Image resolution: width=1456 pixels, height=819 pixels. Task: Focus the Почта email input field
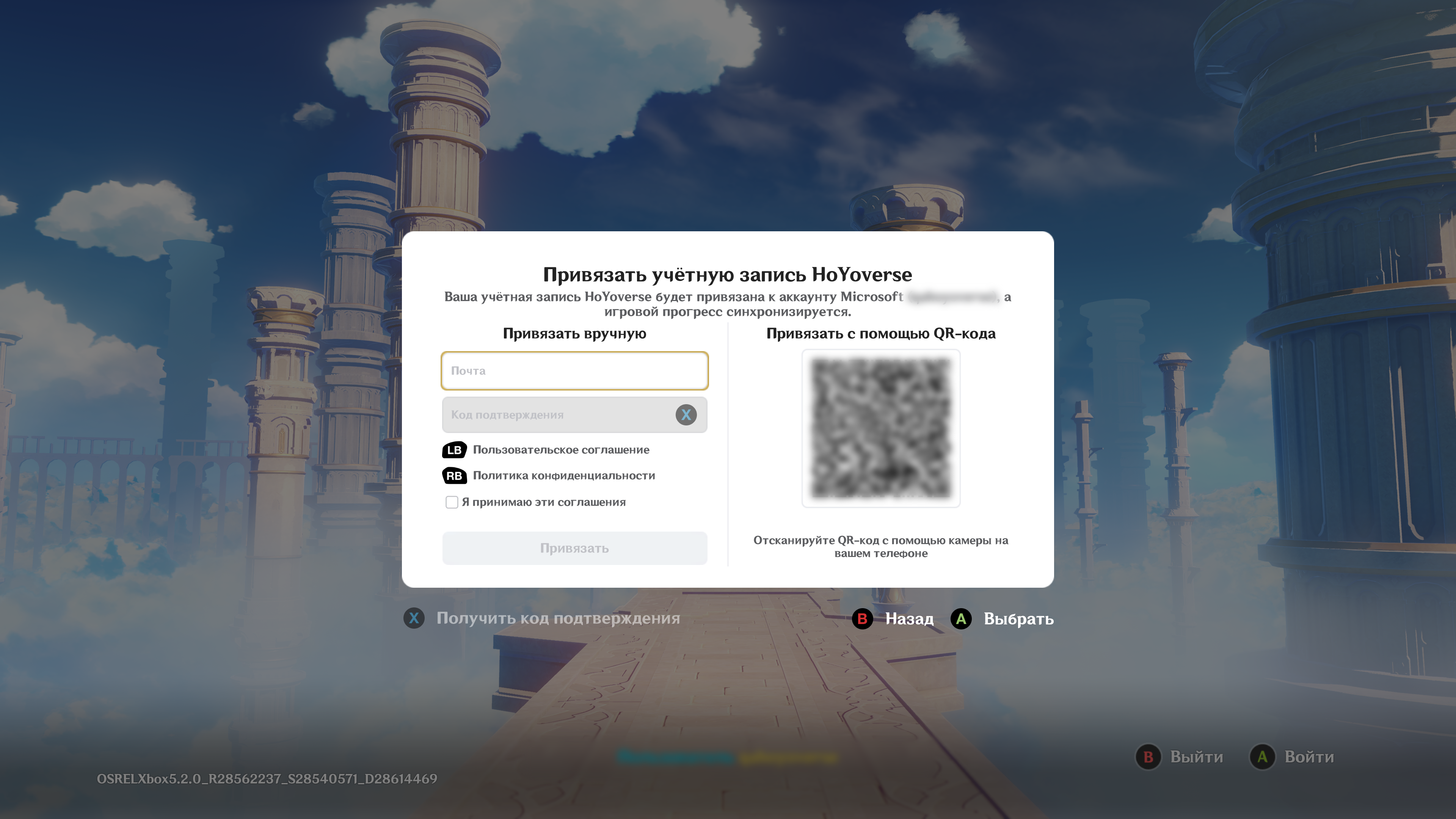click(574, 371)
